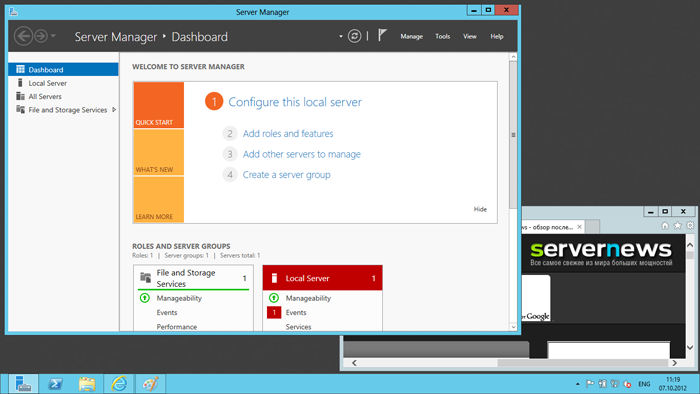Click Configure this local server link

295,102
